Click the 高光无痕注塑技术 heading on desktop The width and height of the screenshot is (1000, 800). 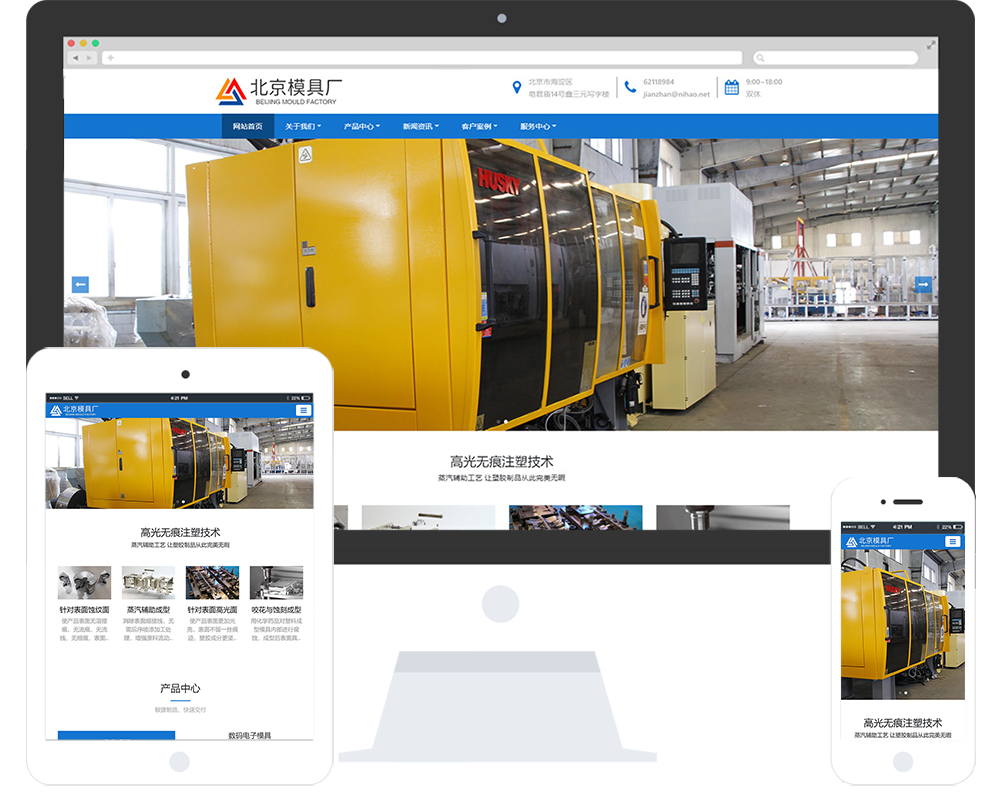coord(501,461)
